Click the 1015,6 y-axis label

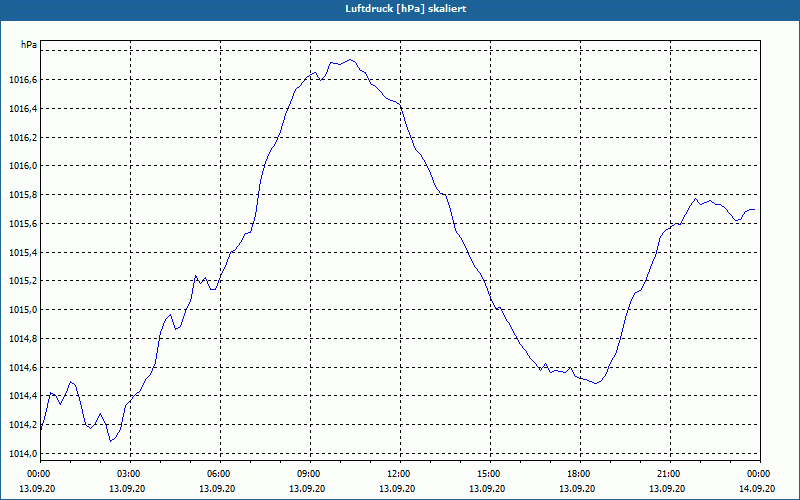[x=22, y=223]
